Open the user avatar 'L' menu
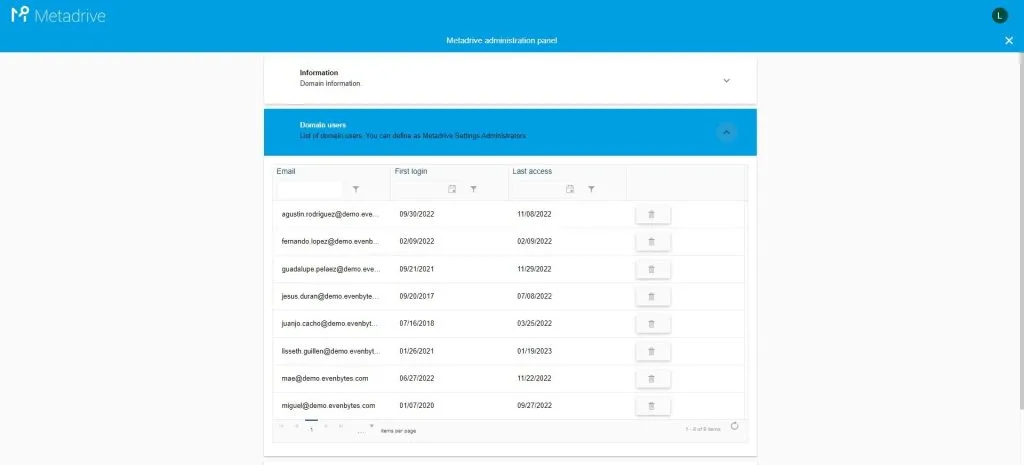This screenshot has height=465, width=1024. (x=999, y=15)
